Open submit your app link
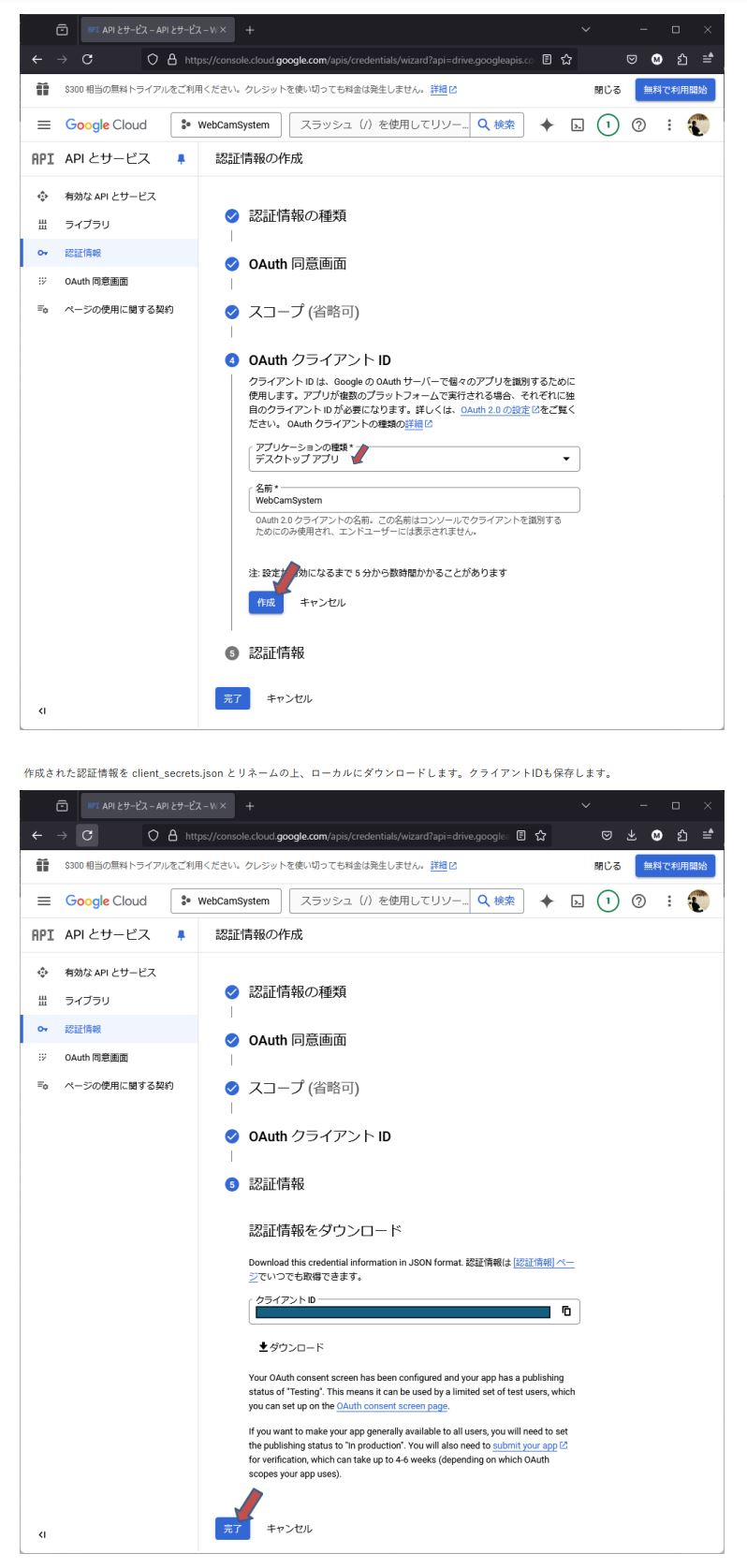The image size is (747, 1568). click(530, 1445)
